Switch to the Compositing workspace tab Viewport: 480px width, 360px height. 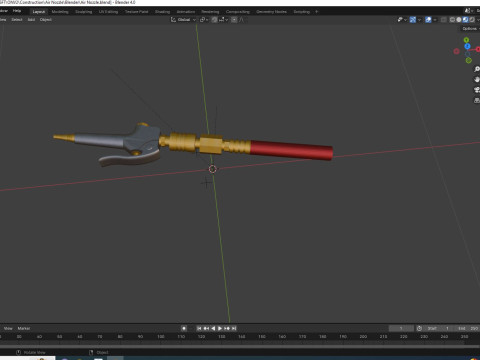click(x=238, y=12)
